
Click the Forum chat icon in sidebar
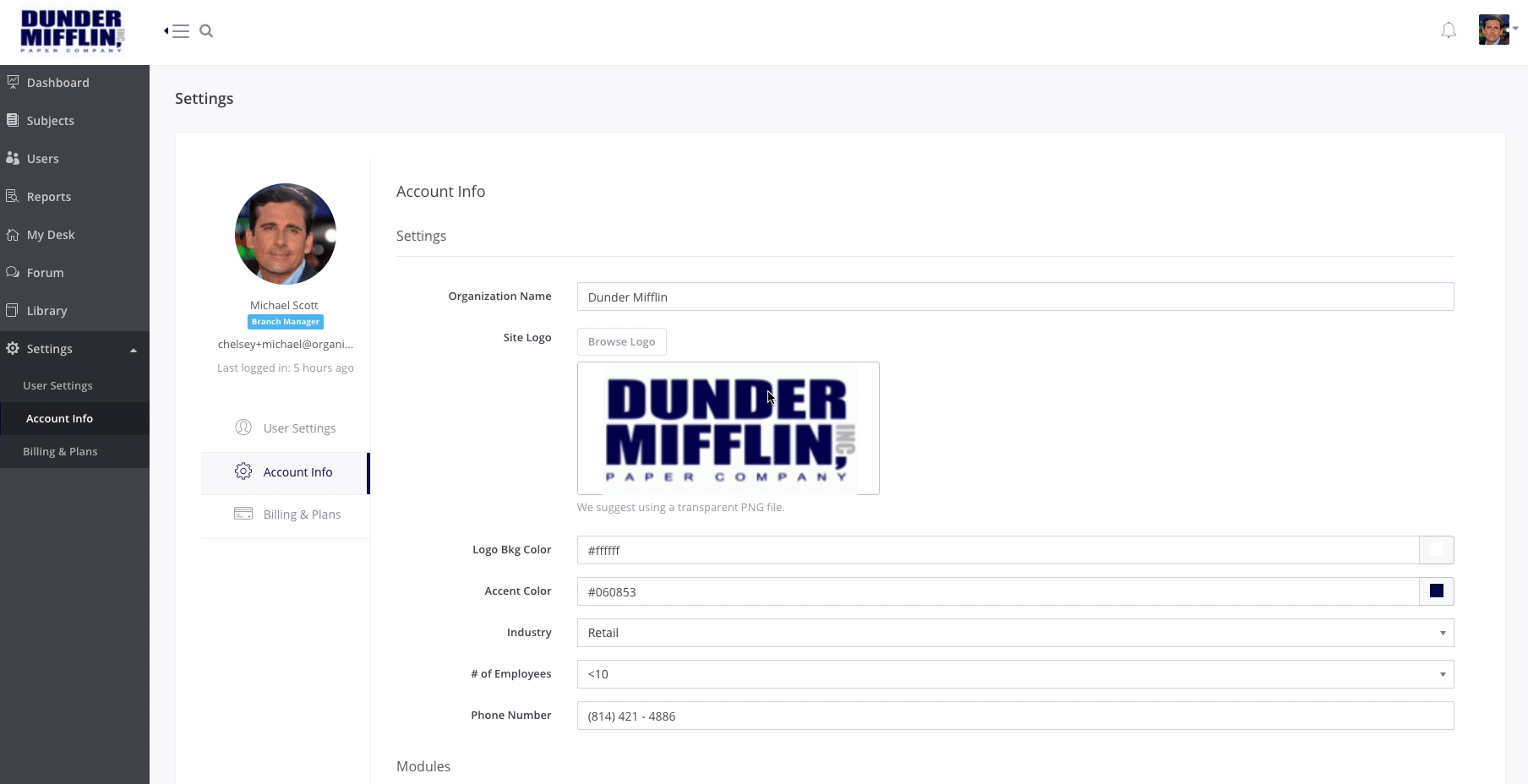13,272
